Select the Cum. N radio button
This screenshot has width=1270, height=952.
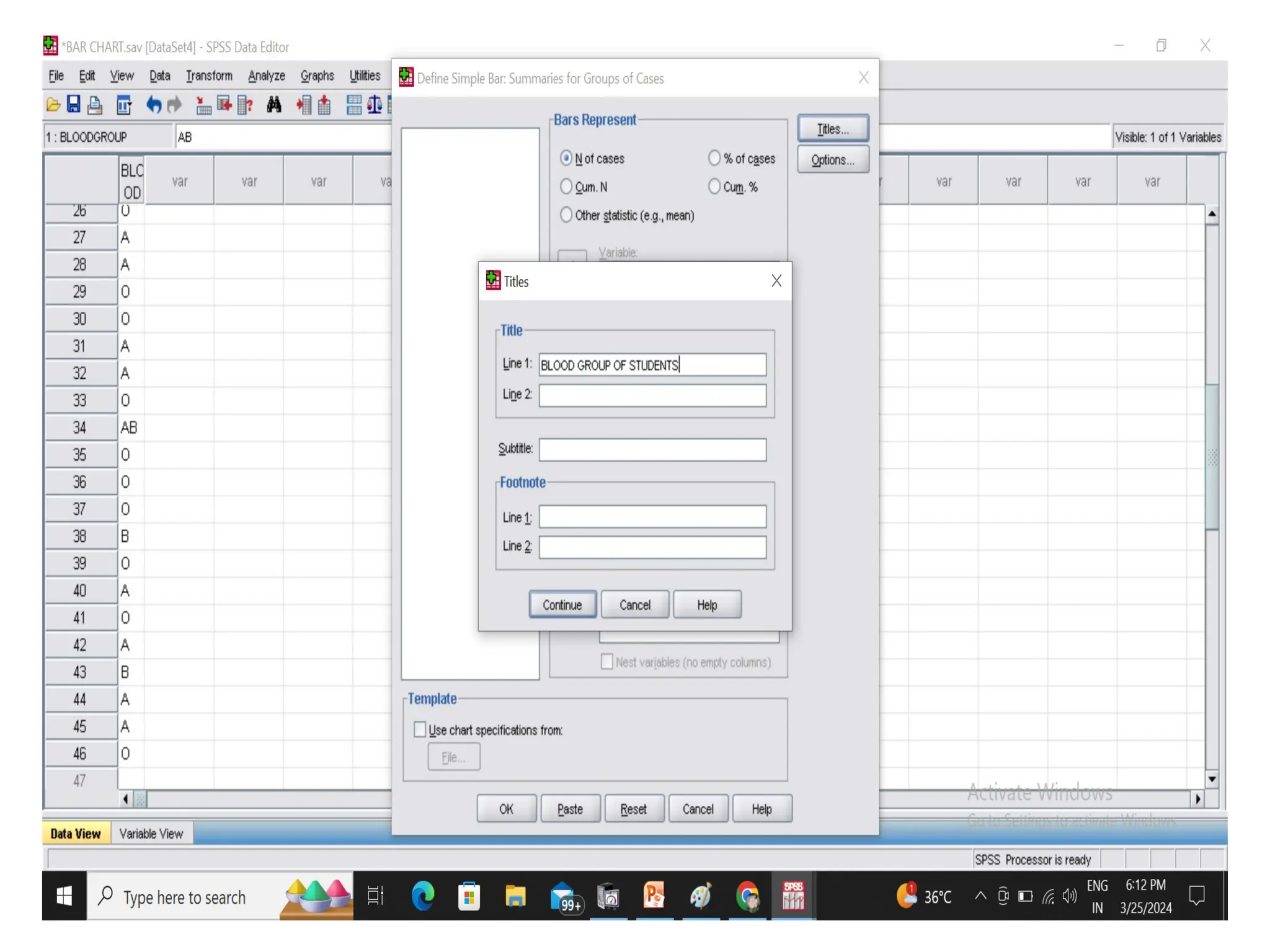(566, 187)
